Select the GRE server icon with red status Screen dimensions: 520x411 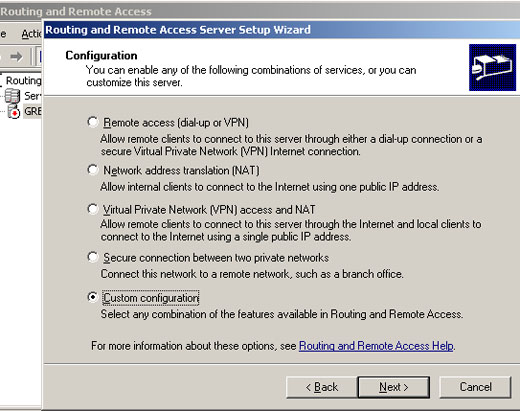point(13,111)
